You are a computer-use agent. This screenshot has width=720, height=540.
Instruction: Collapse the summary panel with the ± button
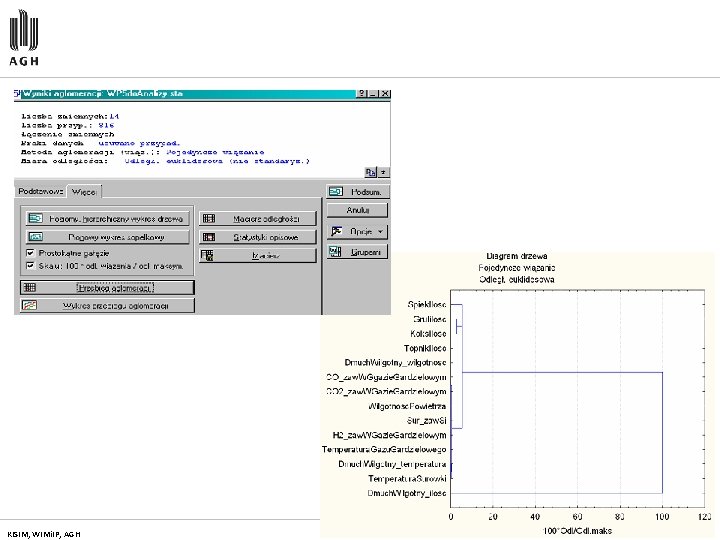point(383,172)
